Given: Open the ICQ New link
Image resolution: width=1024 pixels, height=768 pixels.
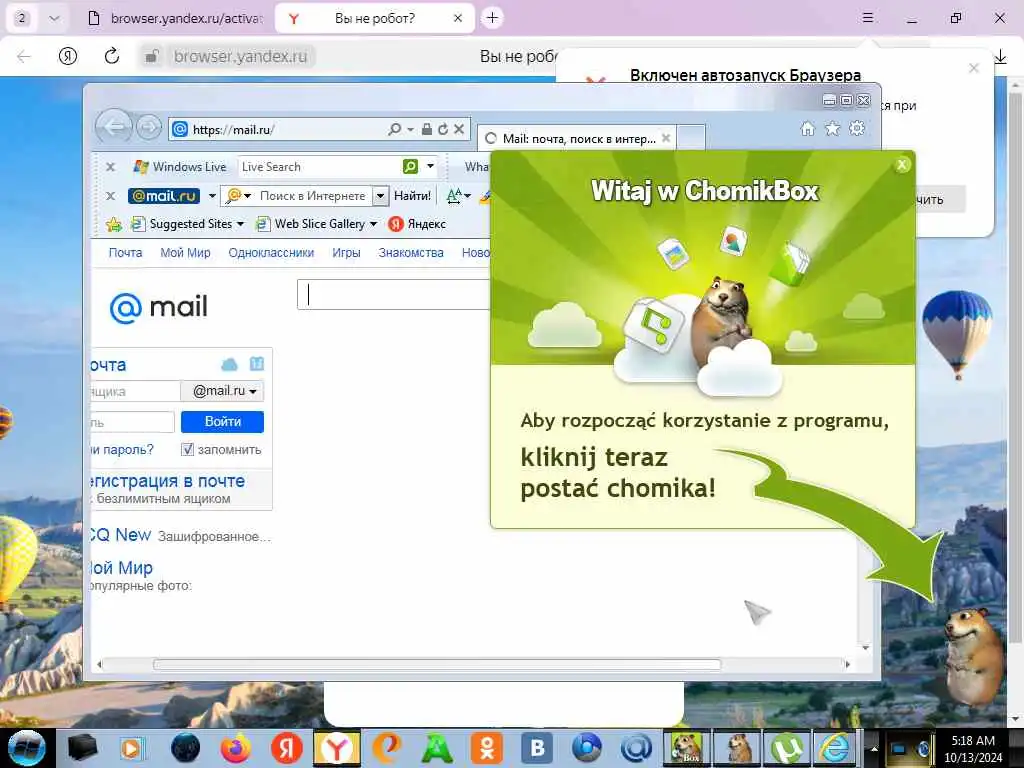Looking at the screenshot, I should [121, 535].
